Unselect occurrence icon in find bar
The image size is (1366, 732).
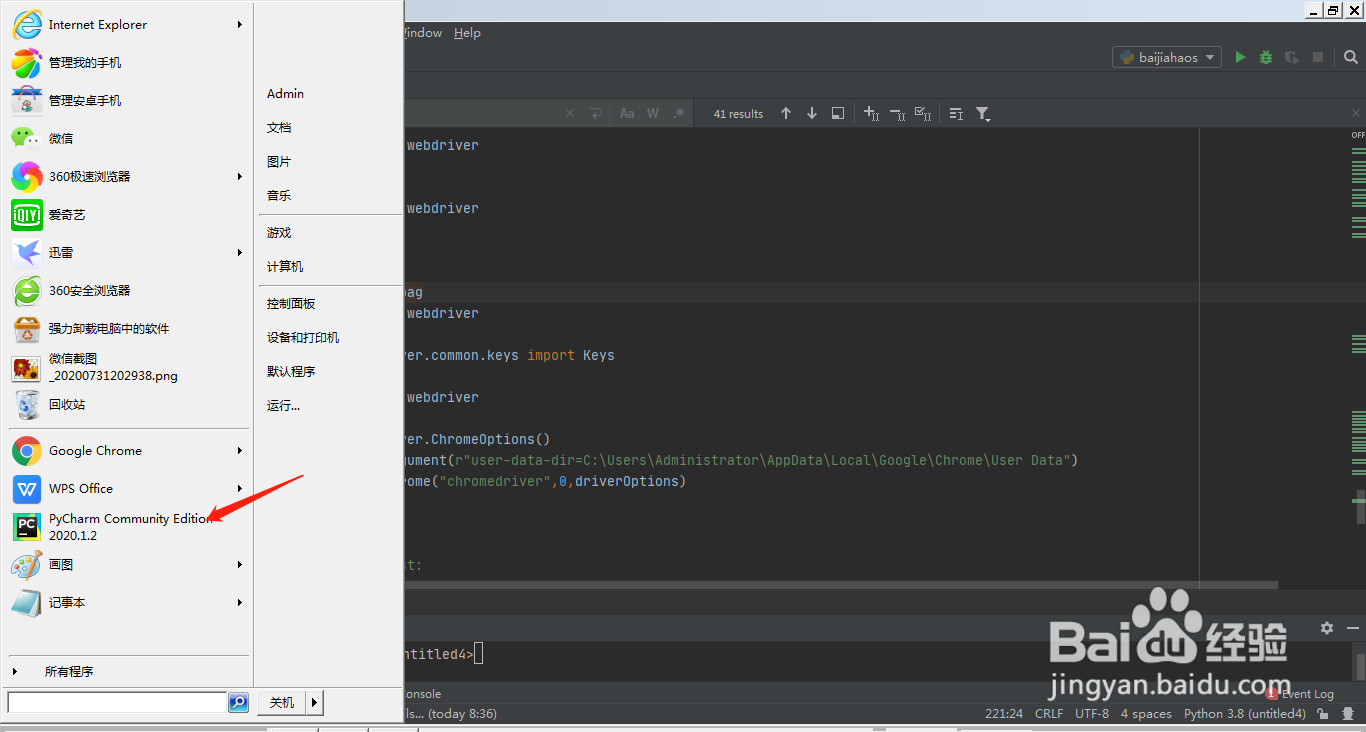pos(897,113)
